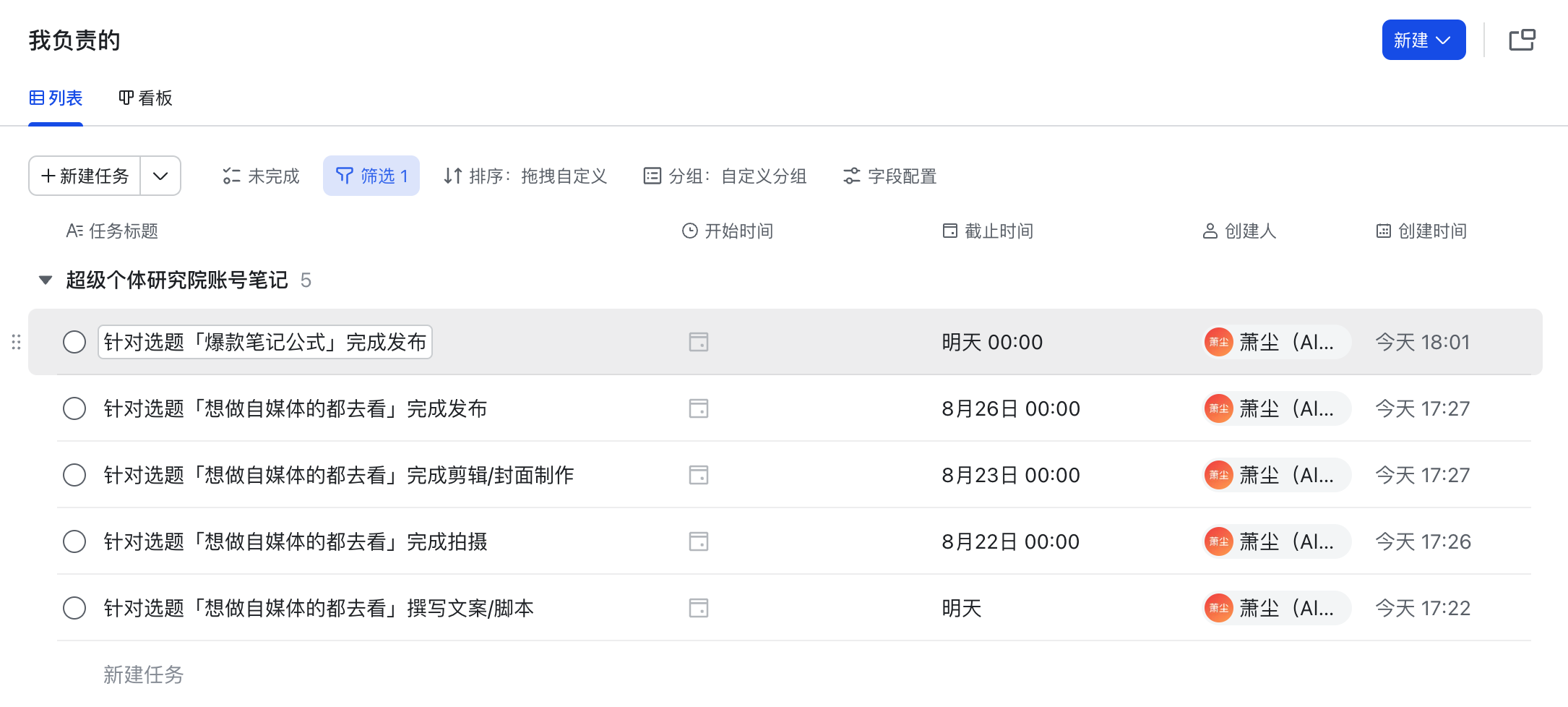
Task: Click due date 8月23日 00:00
Action: pos(1011,475)
